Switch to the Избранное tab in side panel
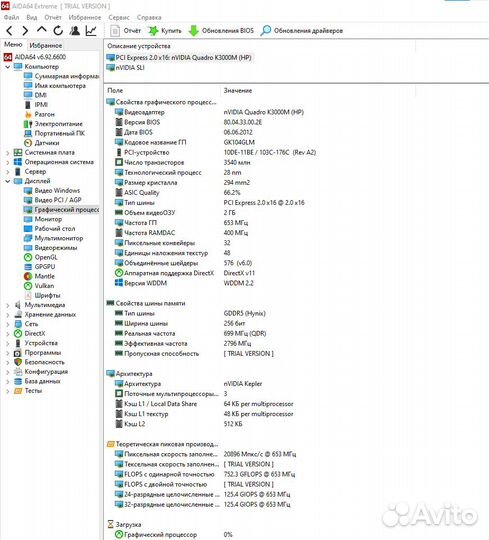 [45, 45]
